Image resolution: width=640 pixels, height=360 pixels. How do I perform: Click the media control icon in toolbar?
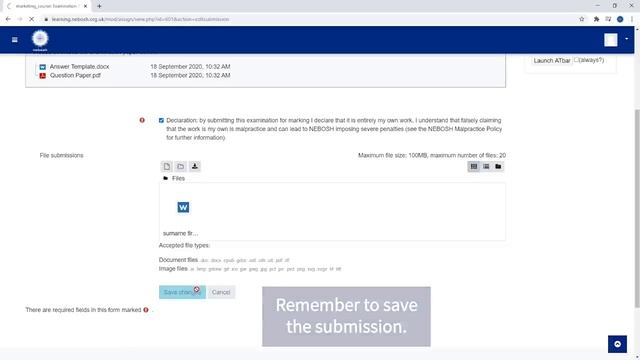point(608,19)
